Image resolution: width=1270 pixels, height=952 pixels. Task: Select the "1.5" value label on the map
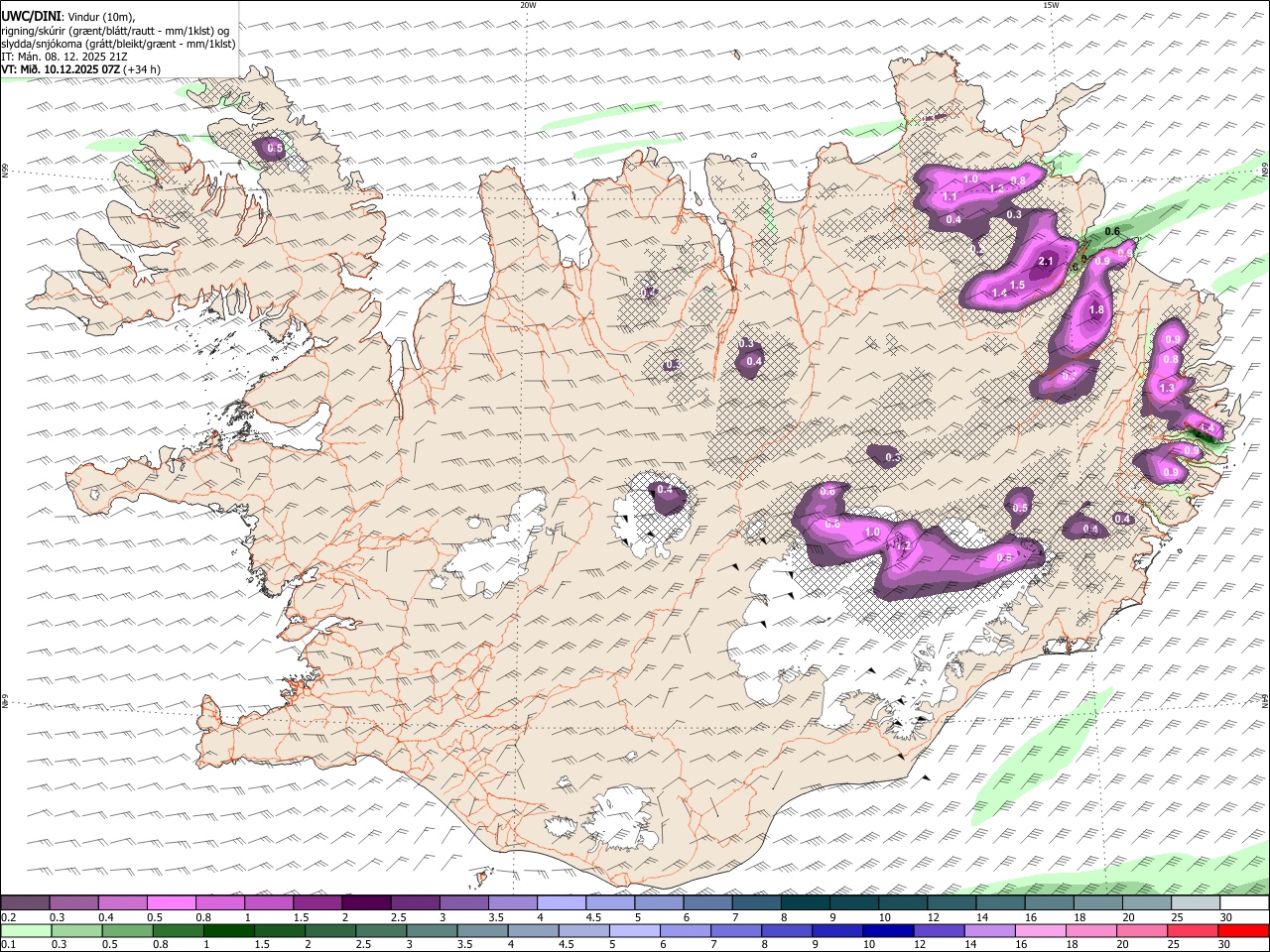point(1017,285)
